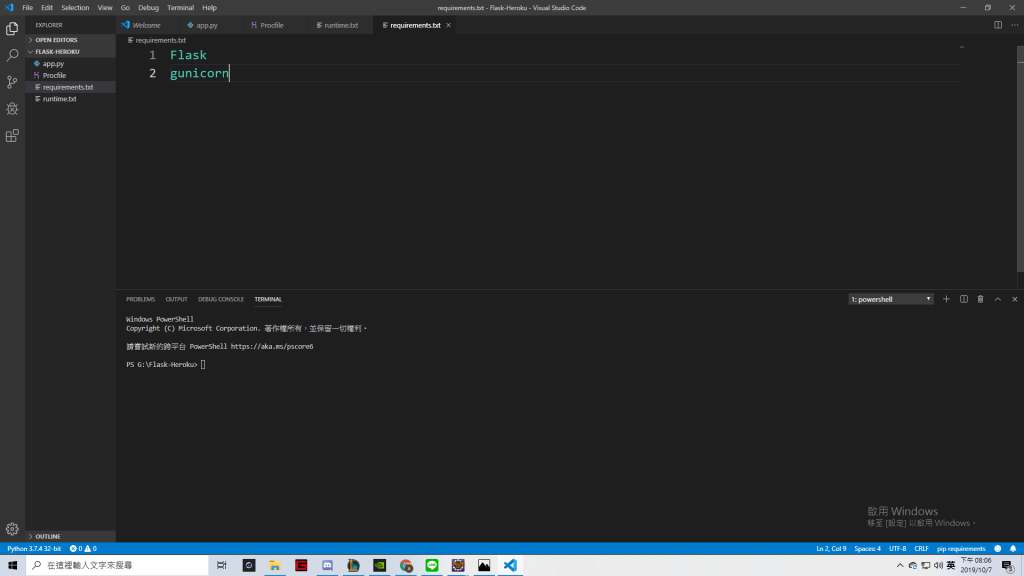Viewport: 1024px width, 576px height.
Task: Open Discord from the taskbar
Action: point(327,565)
